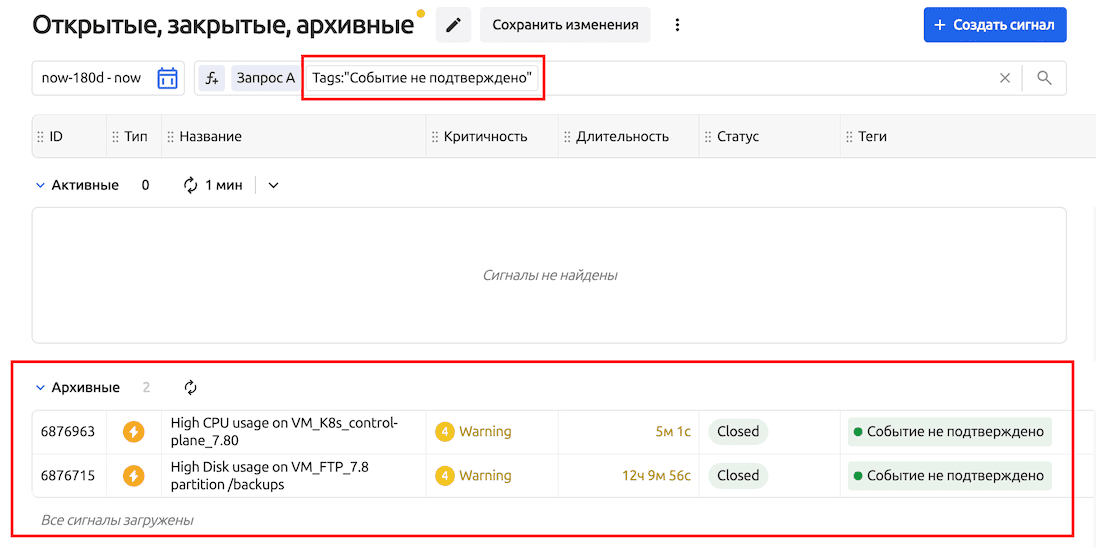Click lightning icon of signal 6876963

coord(133,432)
